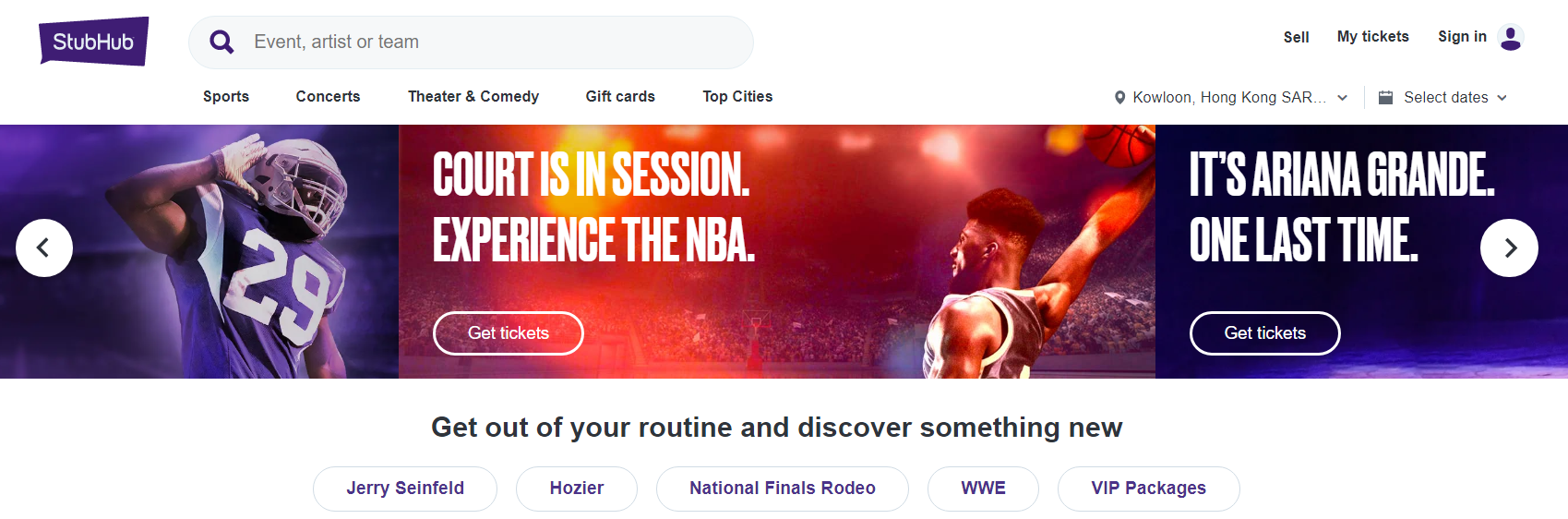Viewport: 1568px width, 519px height.
Task: Get tickets for Ariana Grande banner
Action: pos(1264,333)
